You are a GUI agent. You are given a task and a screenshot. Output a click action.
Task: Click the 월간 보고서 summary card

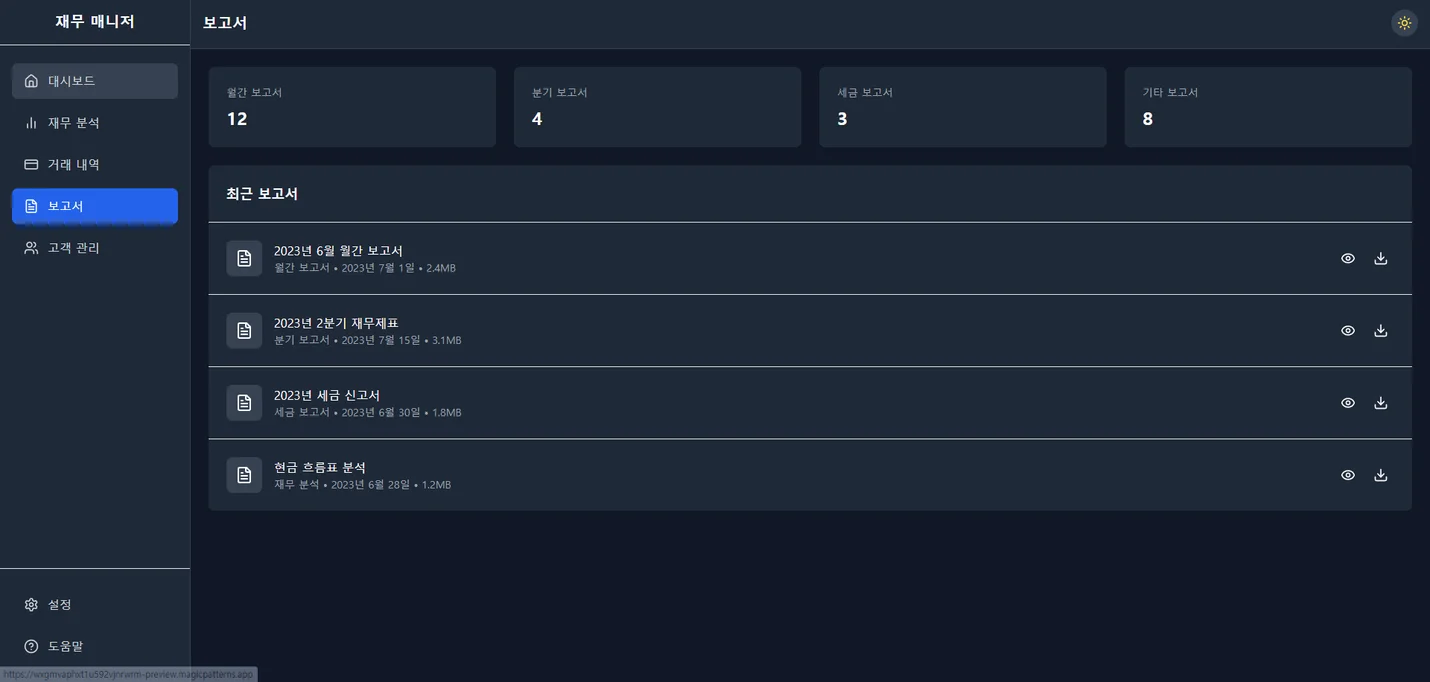[352, 107]
